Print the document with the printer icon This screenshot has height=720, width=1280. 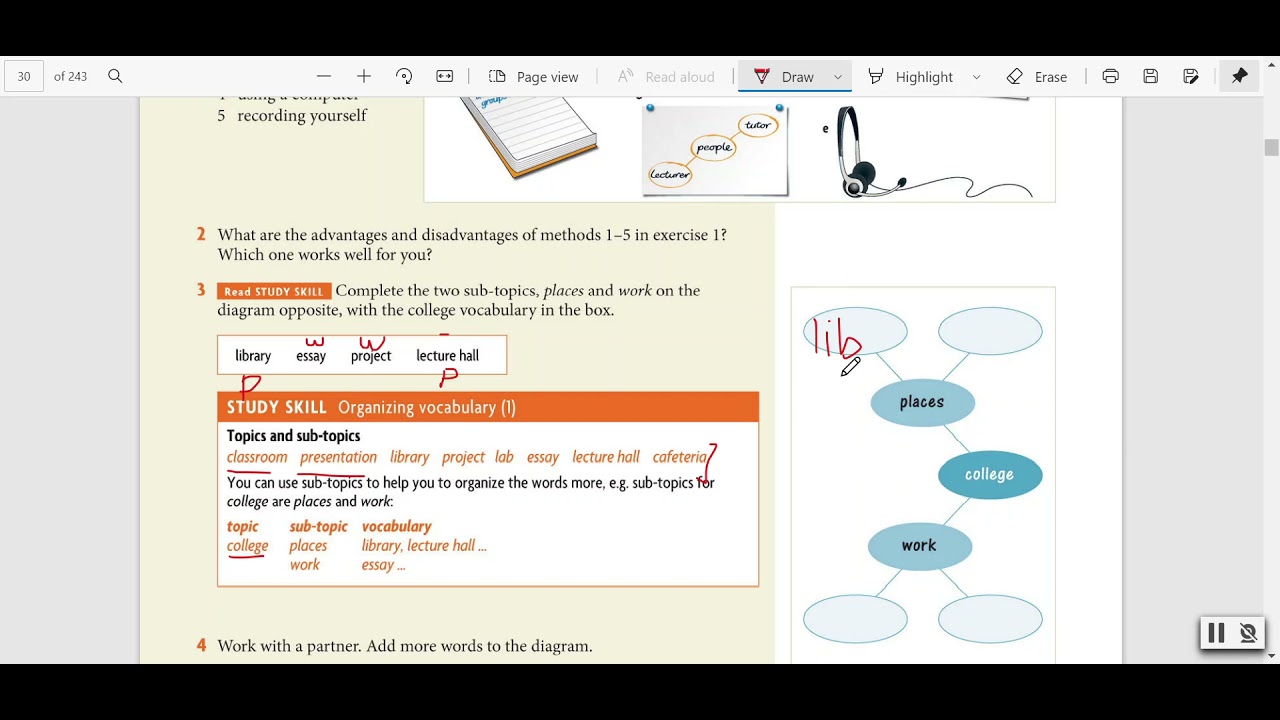[x=1110, y=76]
